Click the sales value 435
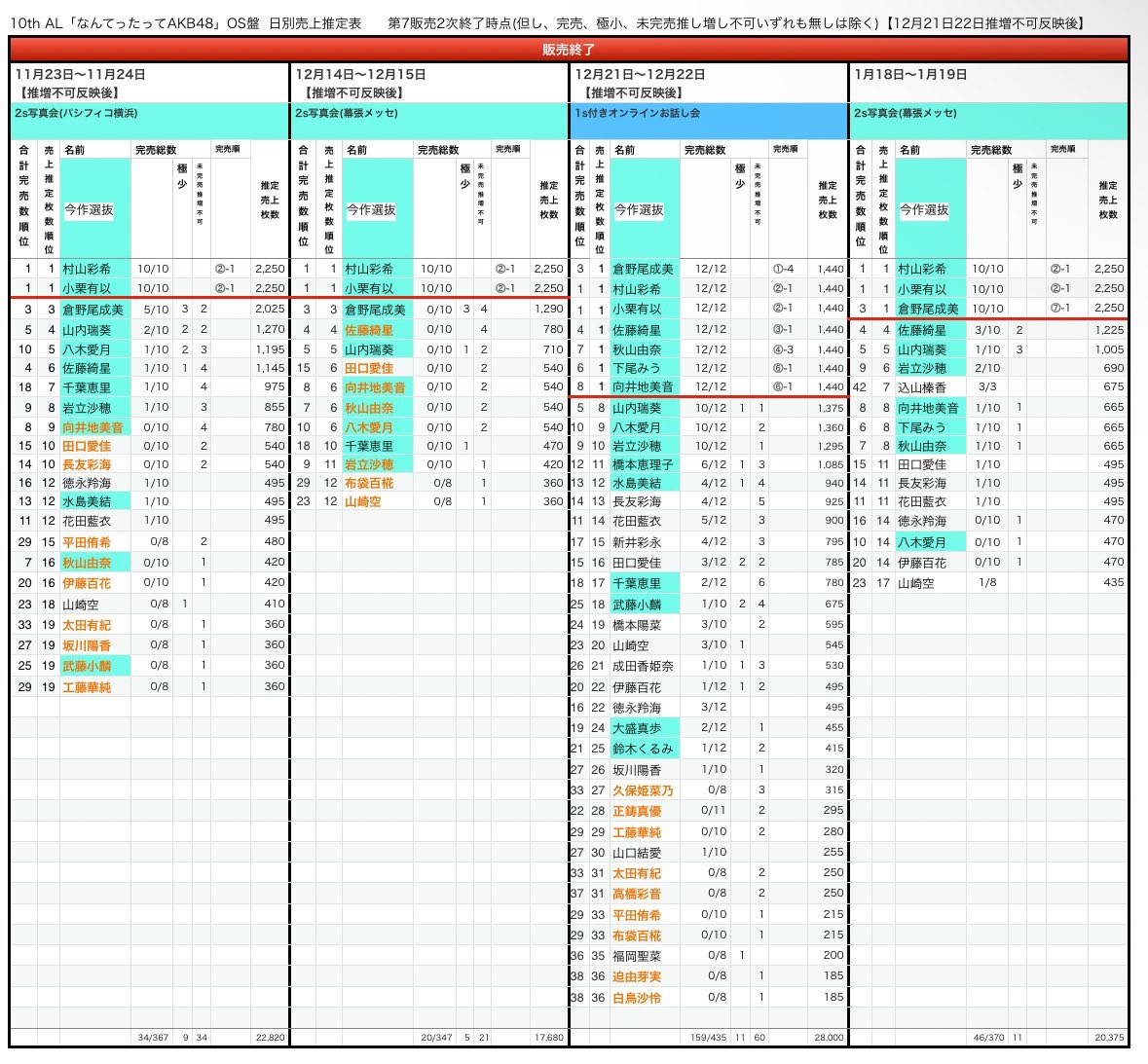The width and height of the screenshot is (1148, 1064). [1114, 582]
